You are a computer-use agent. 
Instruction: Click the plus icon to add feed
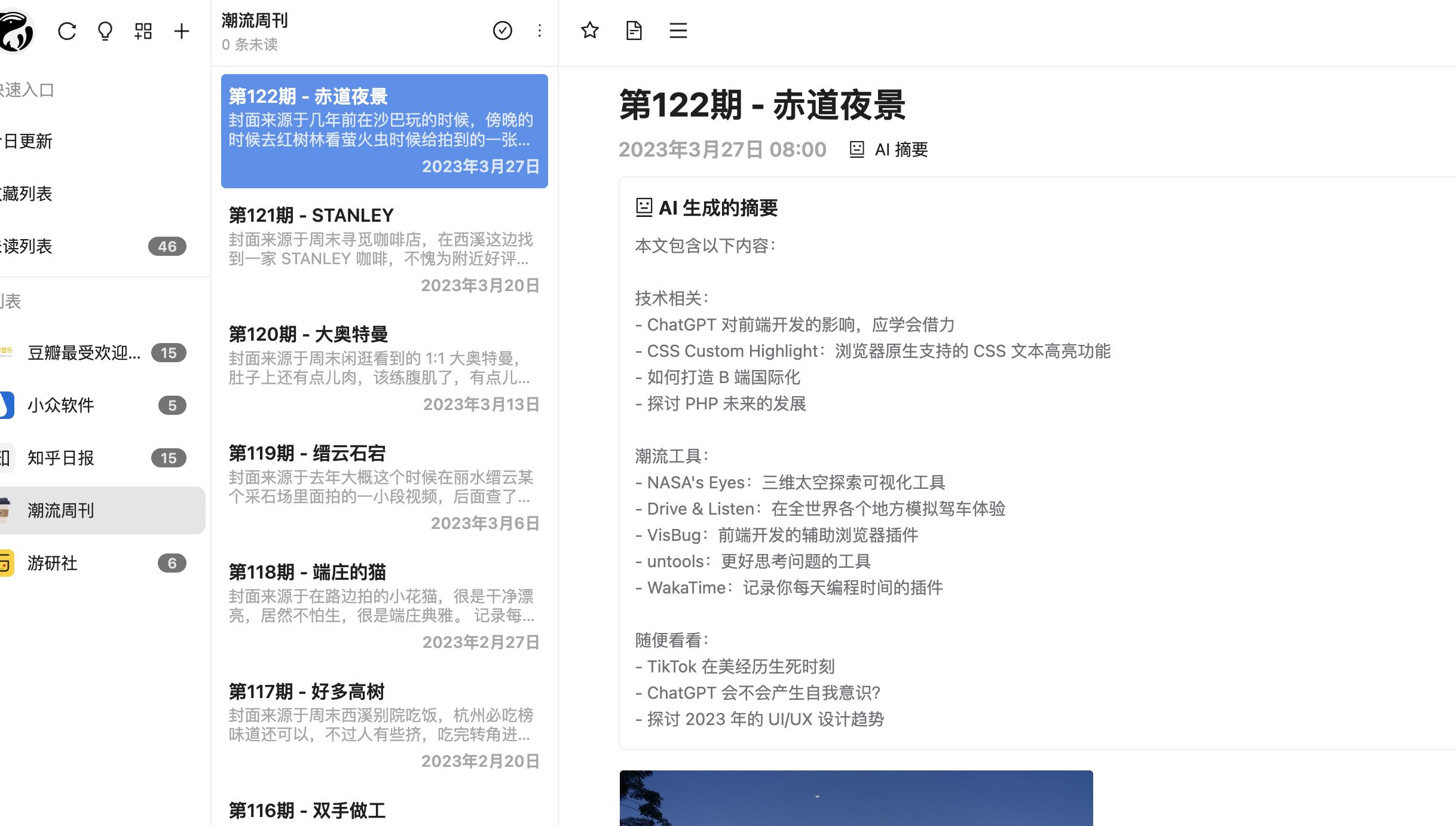(x=181, y=31)
